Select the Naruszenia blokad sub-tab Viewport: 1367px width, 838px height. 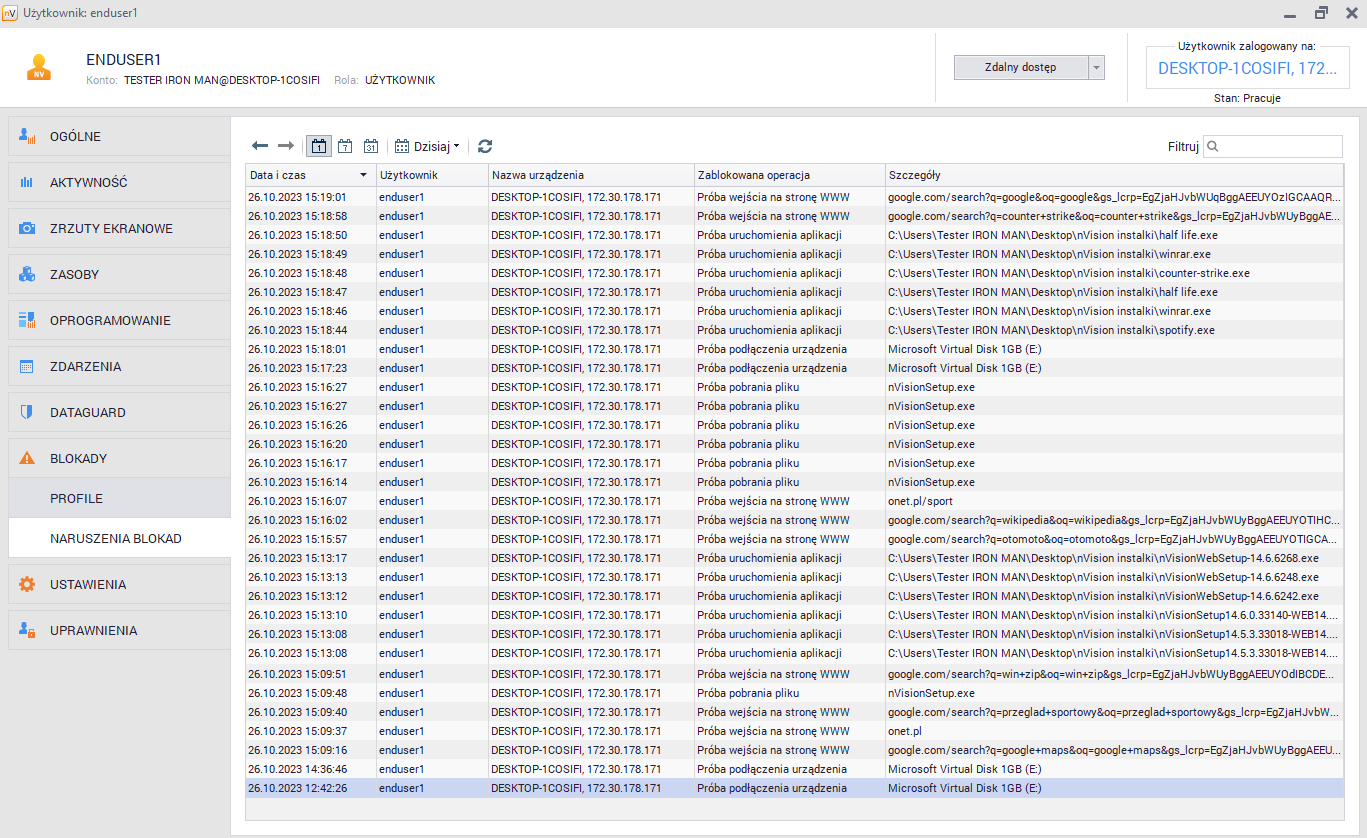pyautogui.click(x=119, y=538)
